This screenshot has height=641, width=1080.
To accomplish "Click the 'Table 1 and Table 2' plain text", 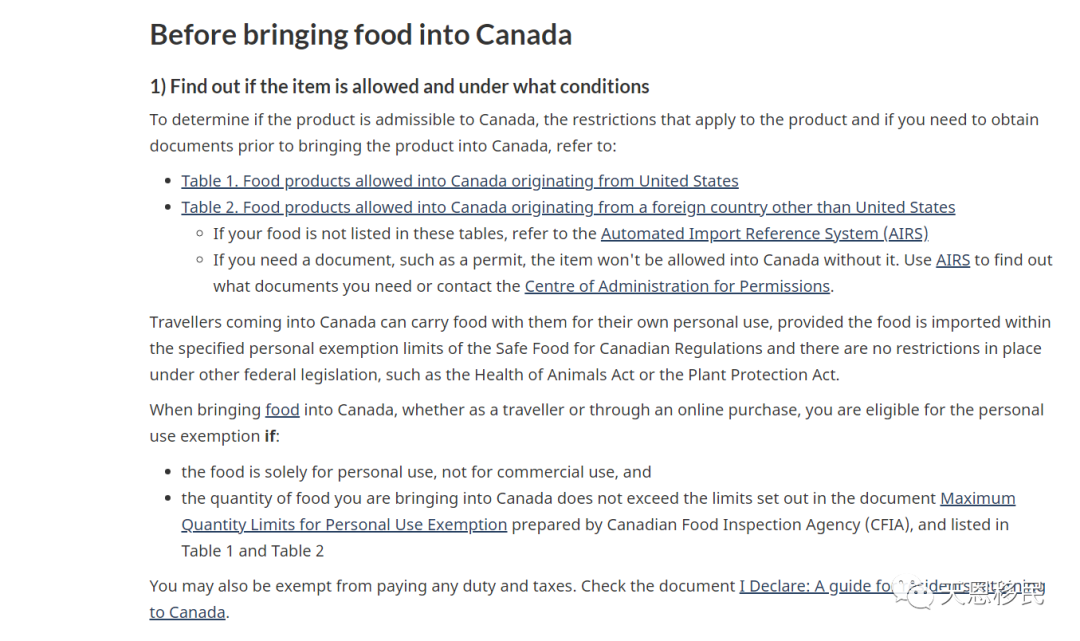I will coord(252,551).
